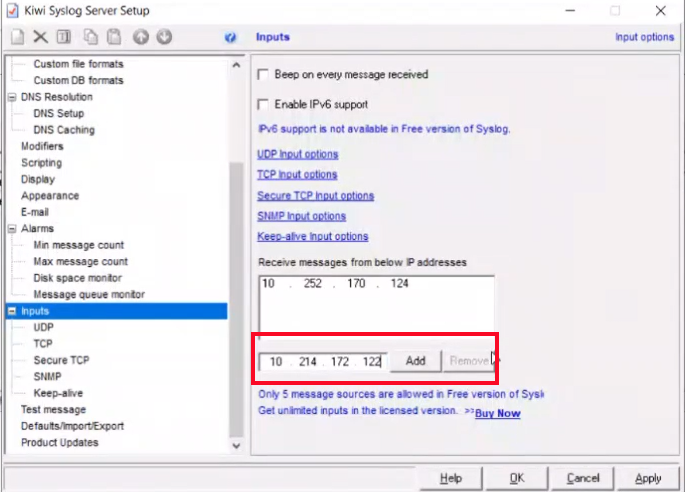Collapse the DNS Resolution tree node
685x492 pixels.
tap(12, 97)
